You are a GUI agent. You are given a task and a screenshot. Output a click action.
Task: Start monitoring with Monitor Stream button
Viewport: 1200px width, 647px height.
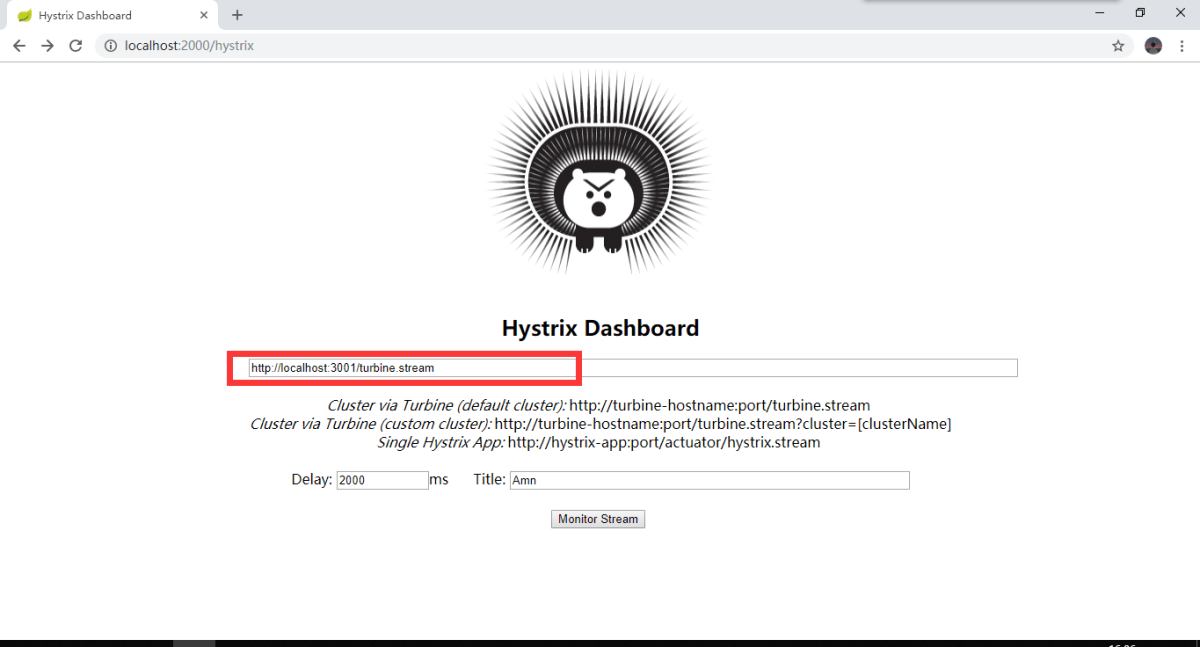(598, 519)
